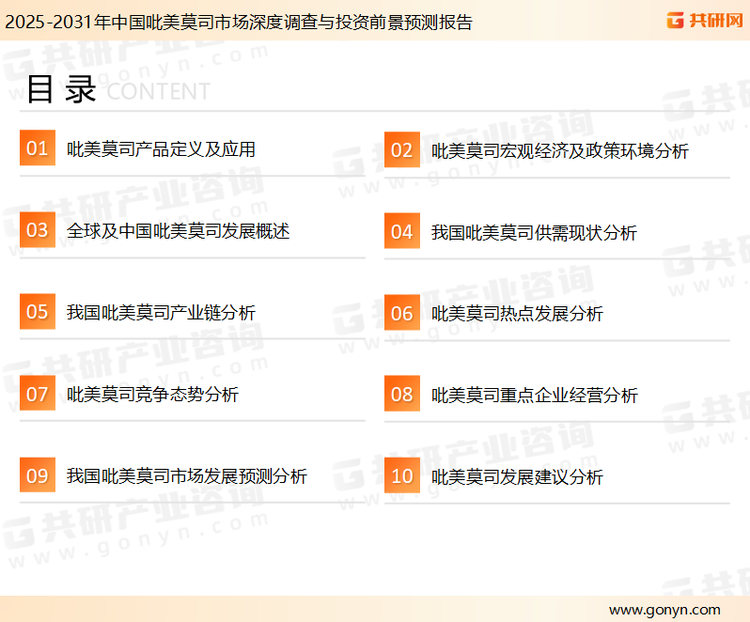Viewport: 750px width, 622px height.
Task: Select the 10 number badge
Action: (x=401, y=477)
